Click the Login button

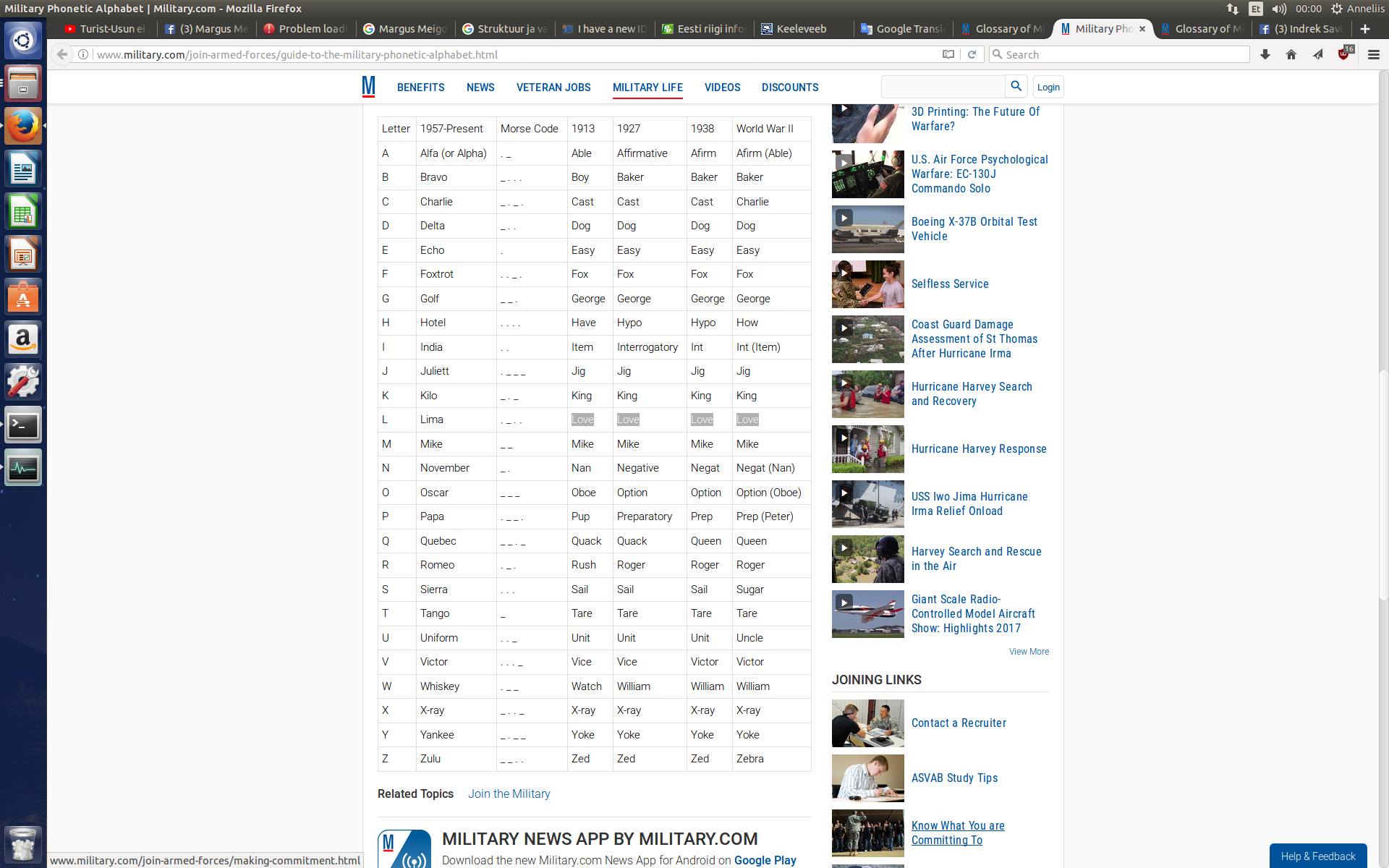[x=1048, y=87]
